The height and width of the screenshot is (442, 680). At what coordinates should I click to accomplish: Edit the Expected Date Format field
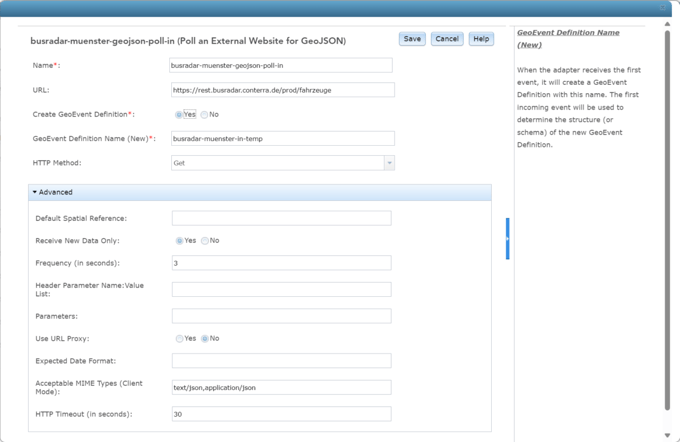pos(281,361)
